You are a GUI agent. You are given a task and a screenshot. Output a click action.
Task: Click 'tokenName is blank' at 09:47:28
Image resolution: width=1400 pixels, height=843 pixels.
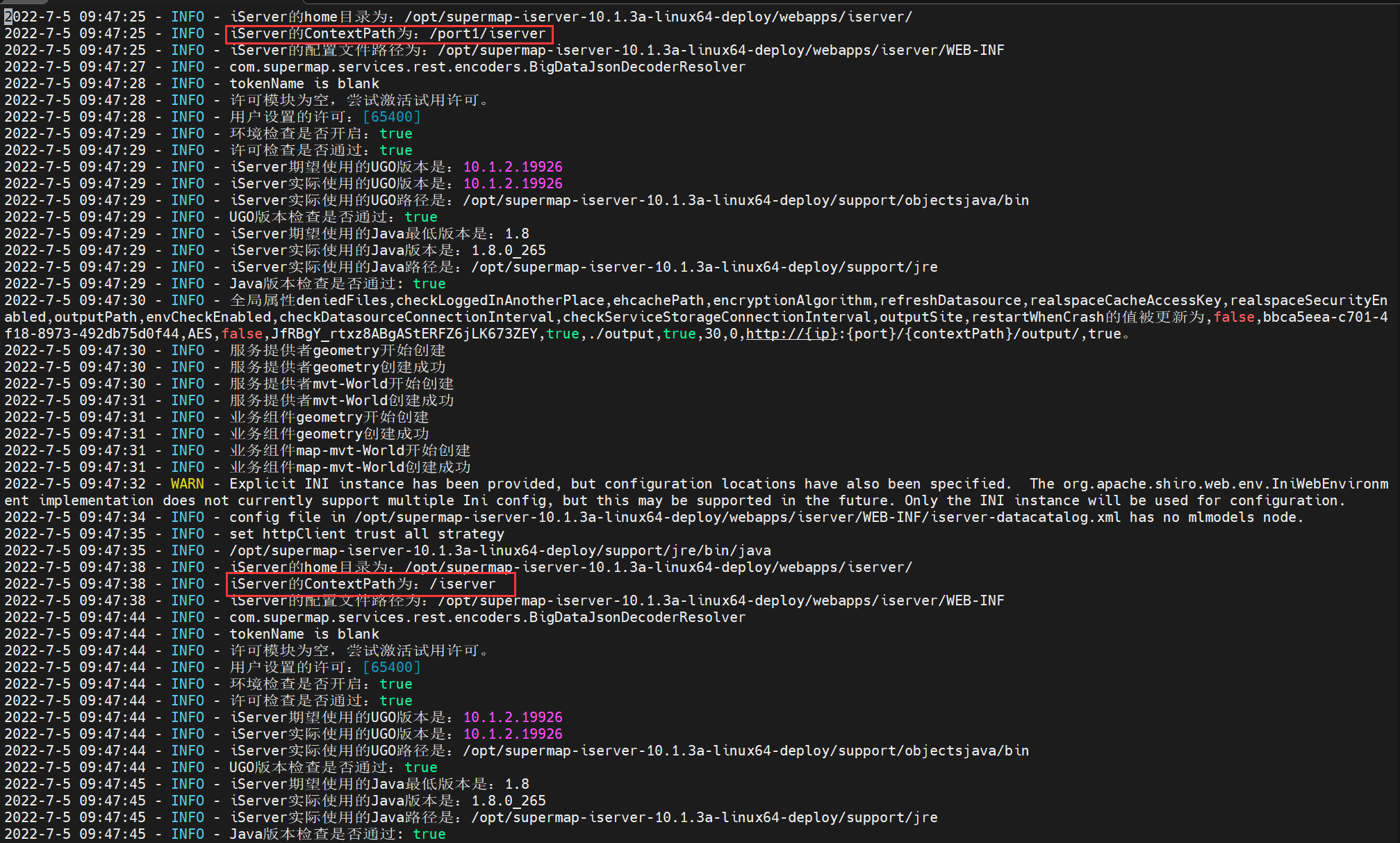pyautogui.click(x=304, y=83)
